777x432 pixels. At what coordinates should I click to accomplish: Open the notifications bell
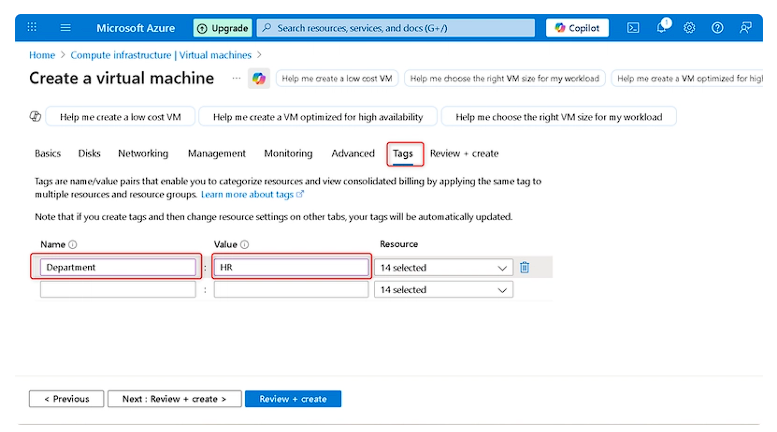(x=662, y=27)
